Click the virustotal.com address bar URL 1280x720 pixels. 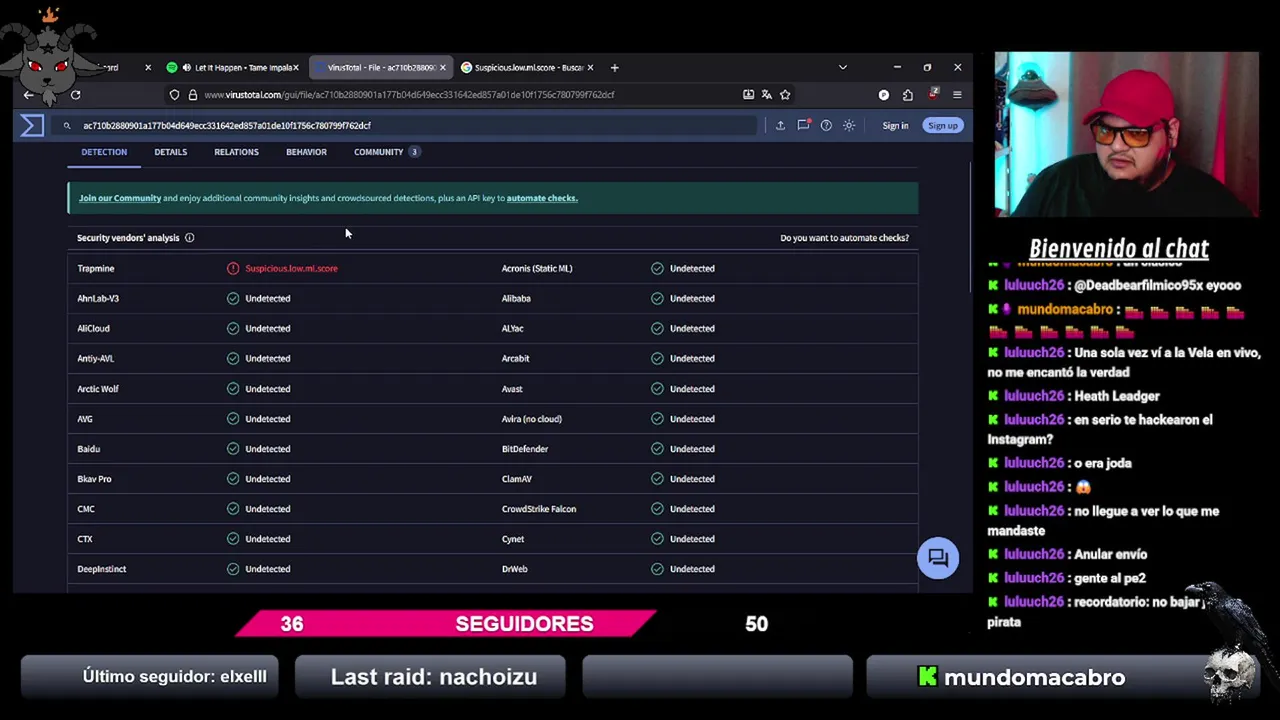(x=409, y=95)
